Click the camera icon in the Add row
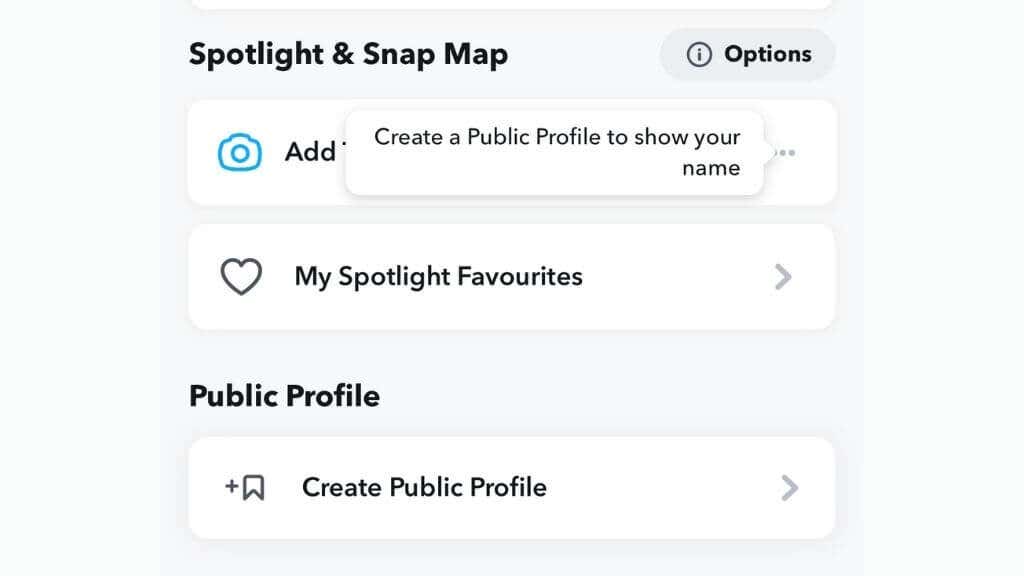The width and height of the screenshot is (1024, 576). point(239,152)
